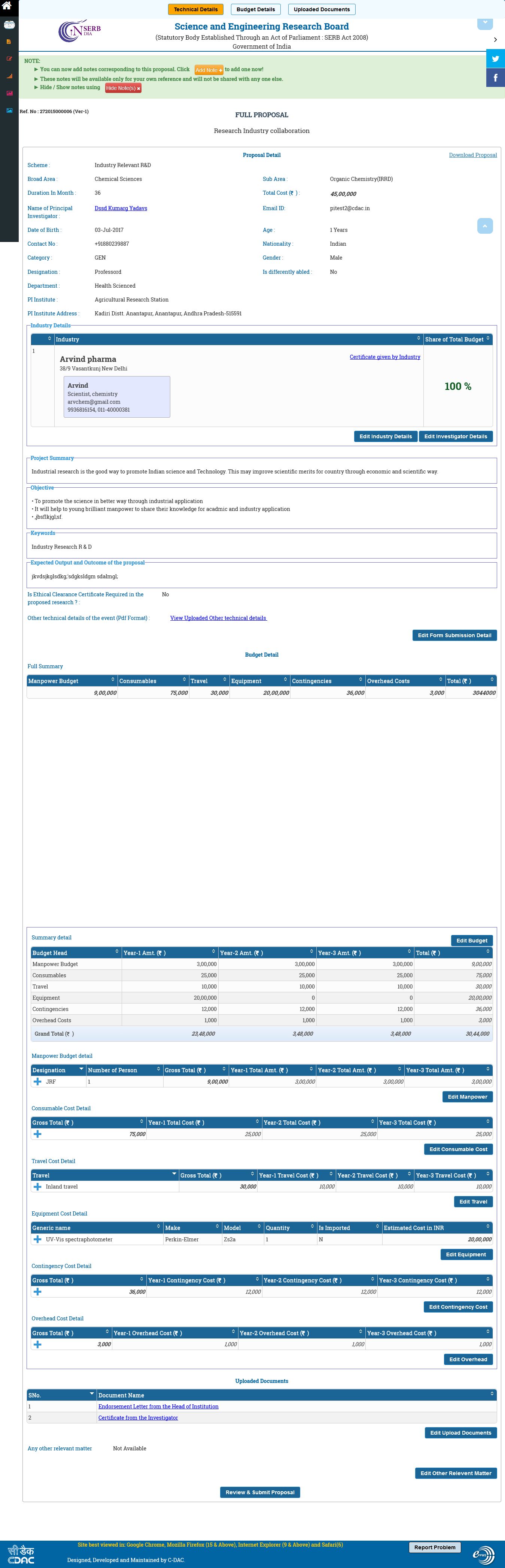Share via the Facebook icon
This screenshot has width=505, height=1568.
[x=495, y=77]
